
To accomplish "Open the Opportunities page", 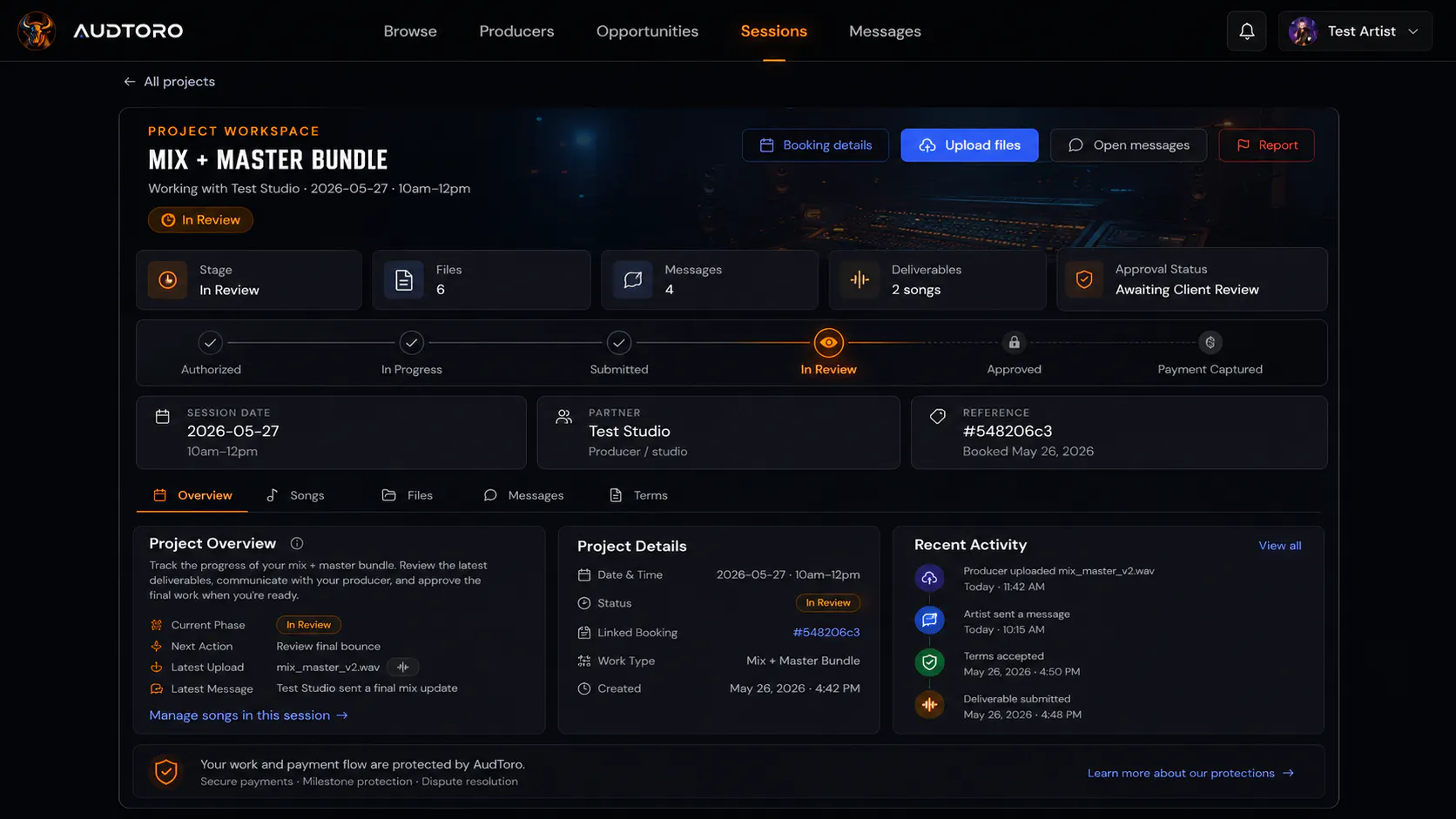I will coord(647,31).
